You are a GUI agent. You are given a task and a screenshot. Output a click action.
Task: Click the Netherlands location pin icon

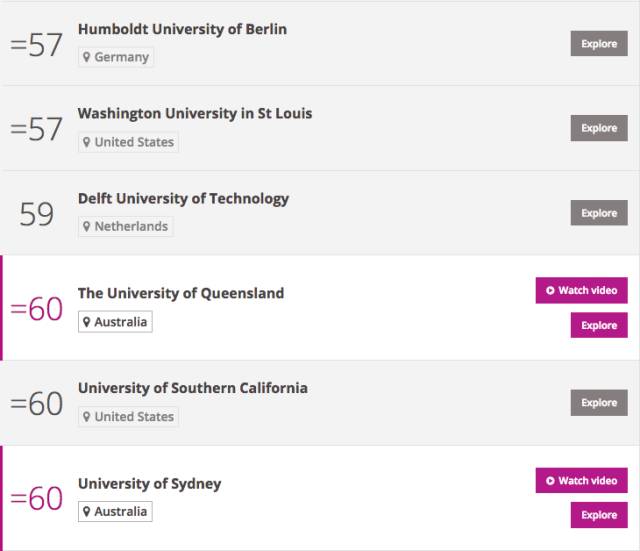point(87,227)
